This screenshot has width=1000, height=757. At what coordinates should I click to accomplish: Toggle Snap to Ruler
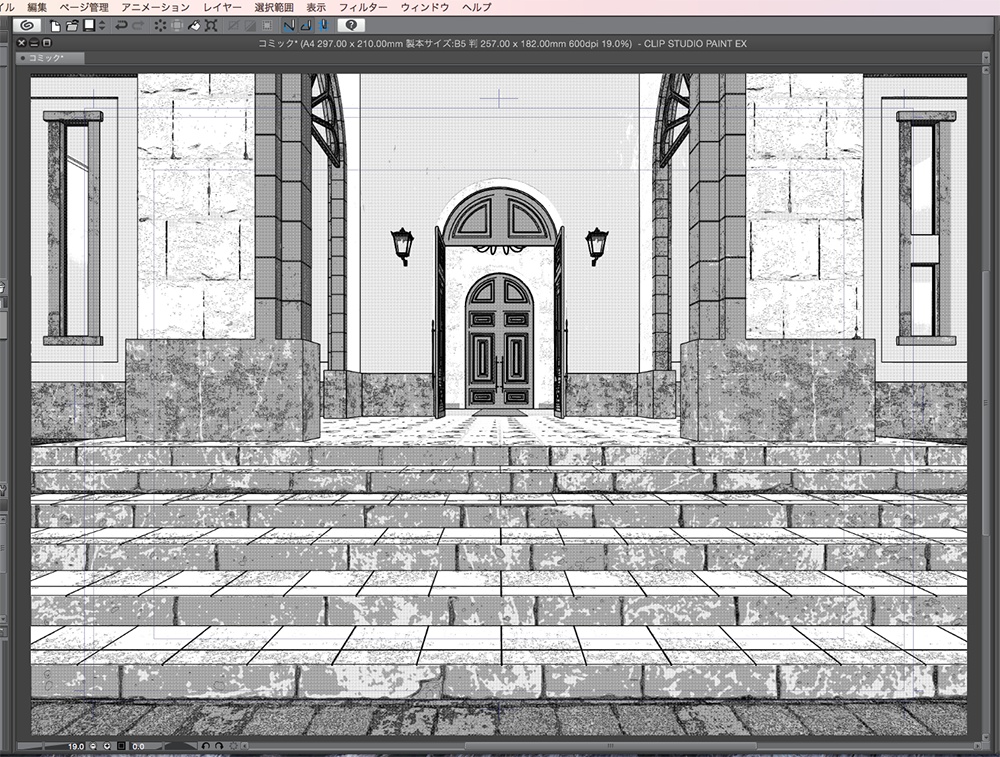coord(289,26)
